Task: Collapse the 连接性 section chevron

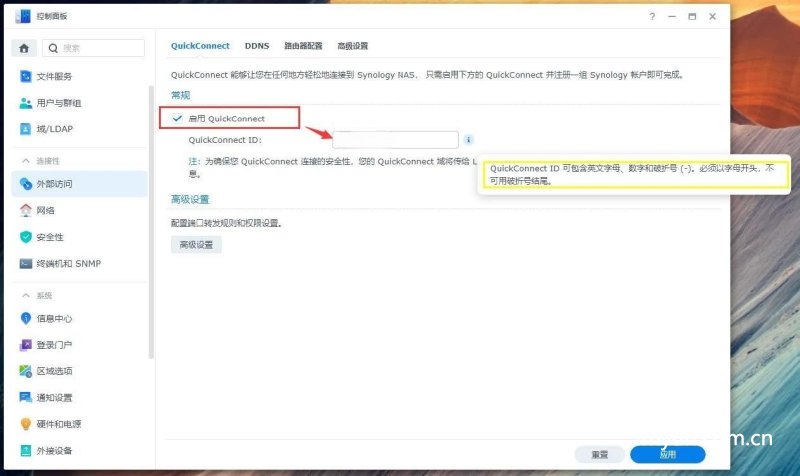Action: point(26,161)
